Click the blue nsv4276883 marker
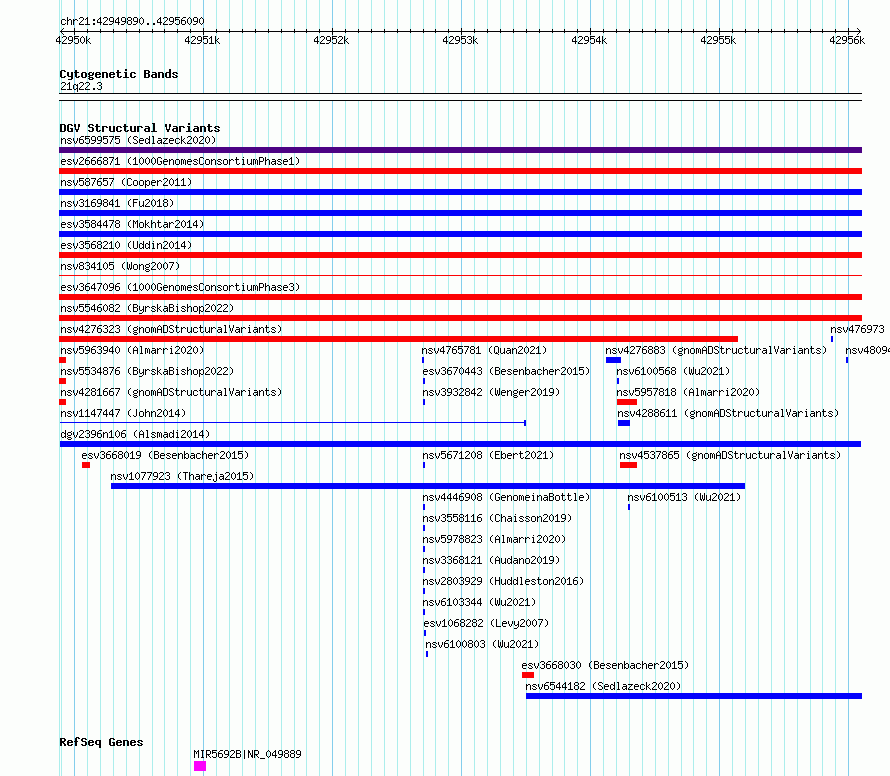The height and width of the screenshot is (776, 890). pyautogui.click(x=613, y=360)
